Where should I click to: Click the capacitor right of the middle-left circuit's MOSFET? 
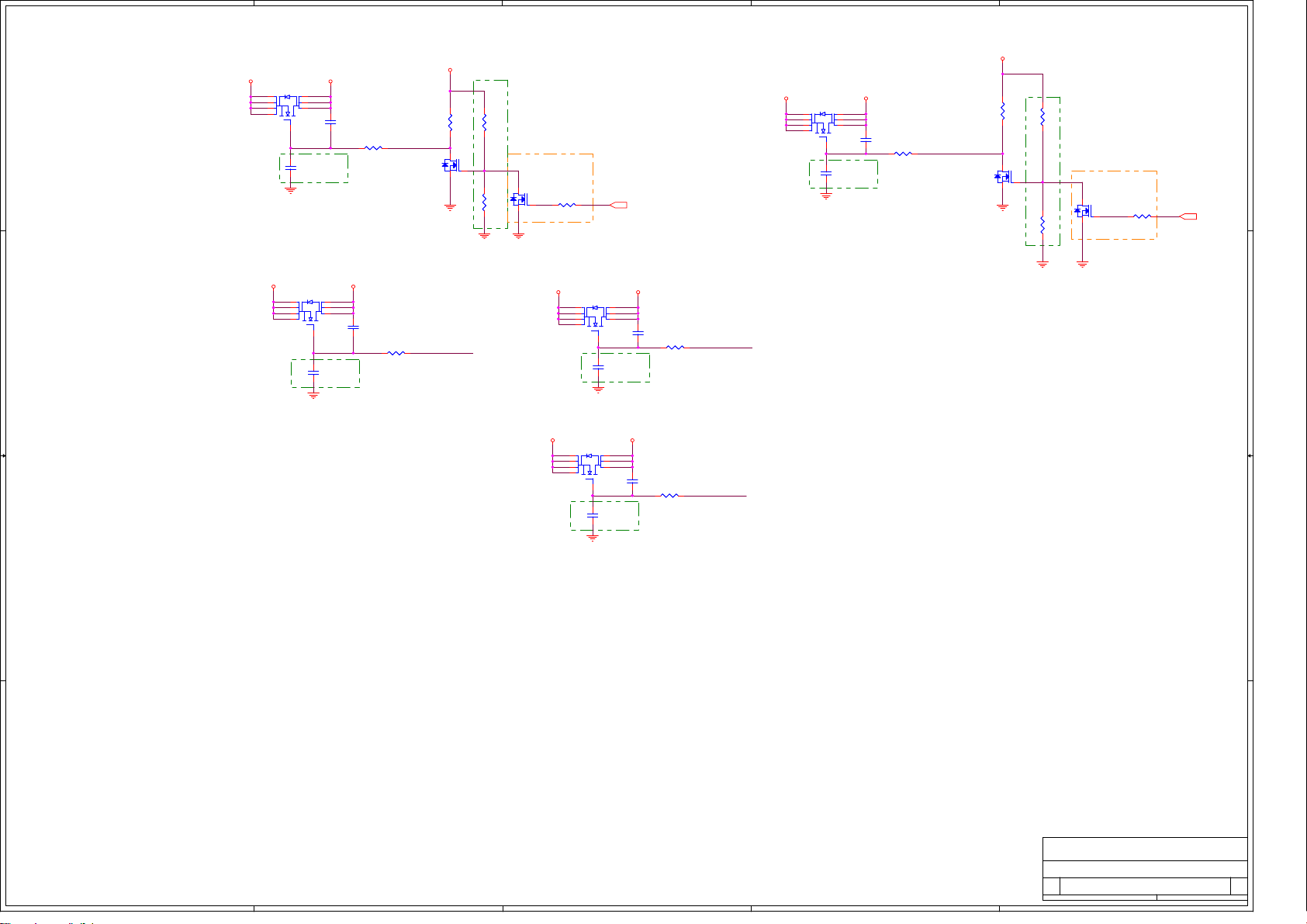coord(353,327)
